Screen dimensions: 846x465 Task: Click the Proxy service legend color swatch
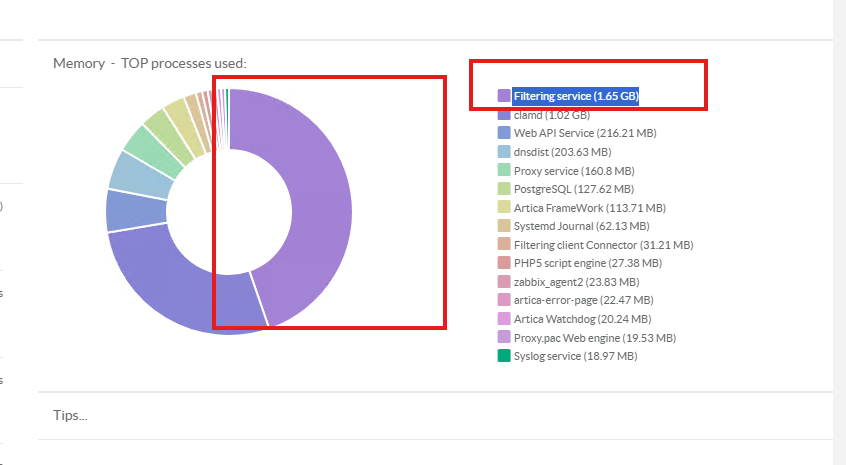click(x=504, y=170)
